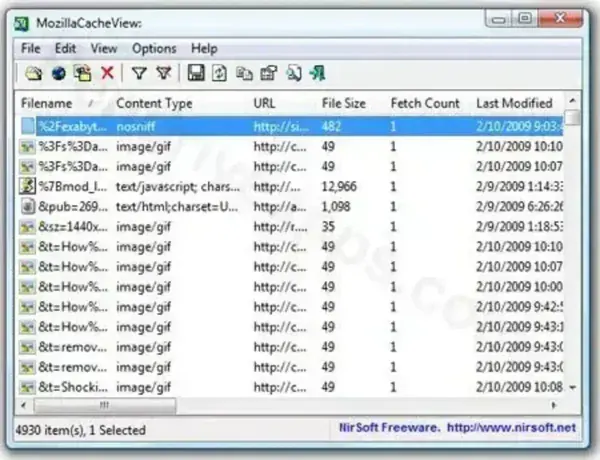Click the 2/9/2009 1:14:33 date cell

pos(519,186)
